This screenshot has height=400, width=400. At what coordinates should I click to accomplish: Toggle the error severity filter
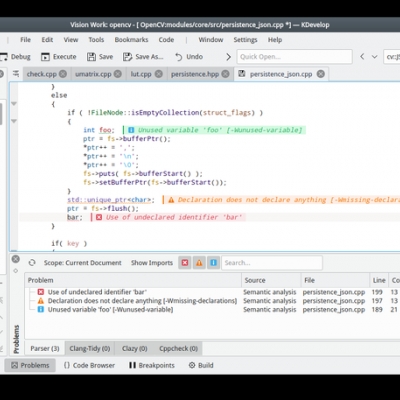tap(185, 263)
